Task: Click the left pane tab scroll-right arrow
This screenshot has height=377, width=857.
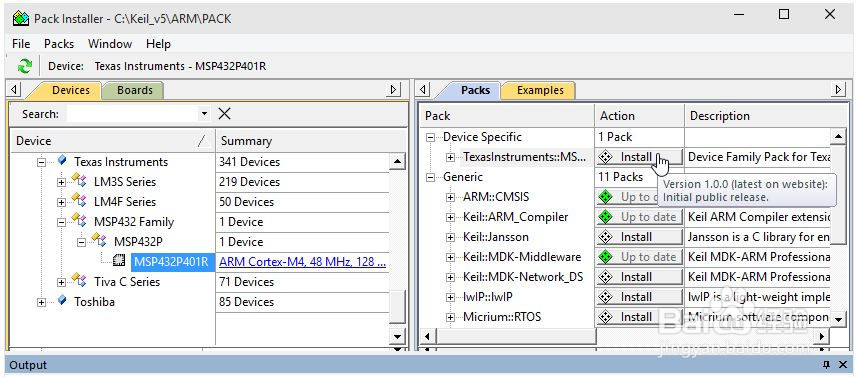Action: click(393, 90)
